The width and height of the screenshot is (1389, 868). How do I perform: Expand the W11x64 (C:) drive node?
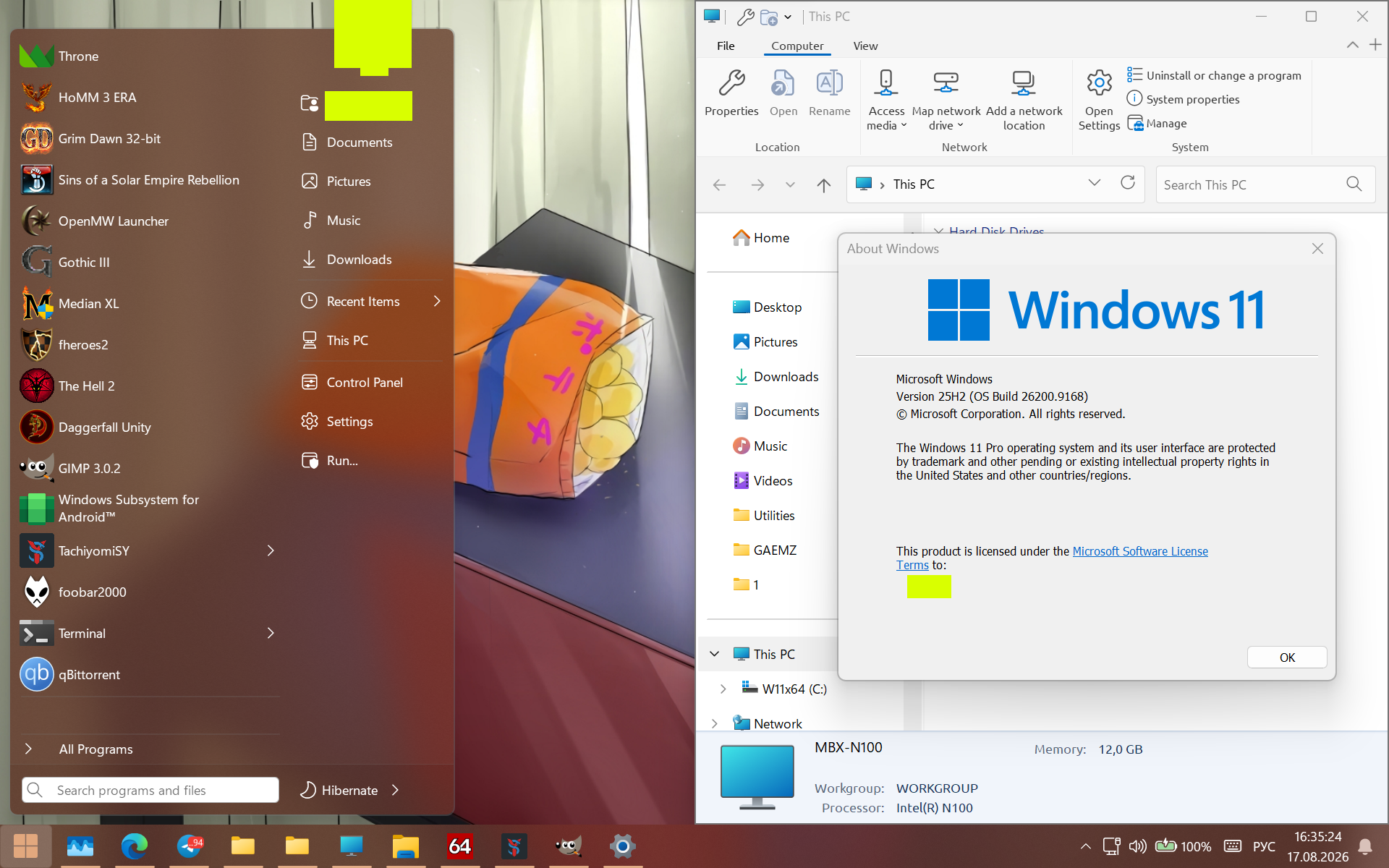pyautogui.click(x=723, y=689)
